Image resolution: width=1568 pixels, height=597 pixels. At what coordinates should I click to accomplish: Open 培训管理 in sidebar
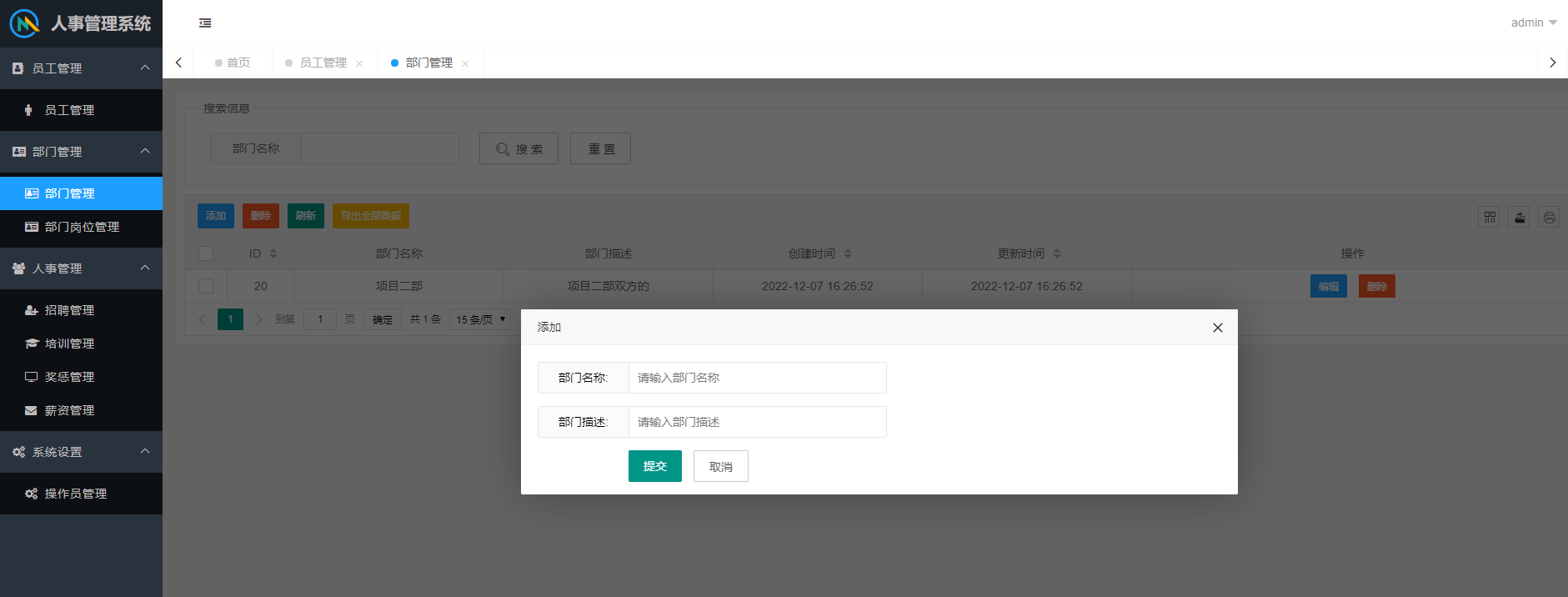[x=81, y=344]
